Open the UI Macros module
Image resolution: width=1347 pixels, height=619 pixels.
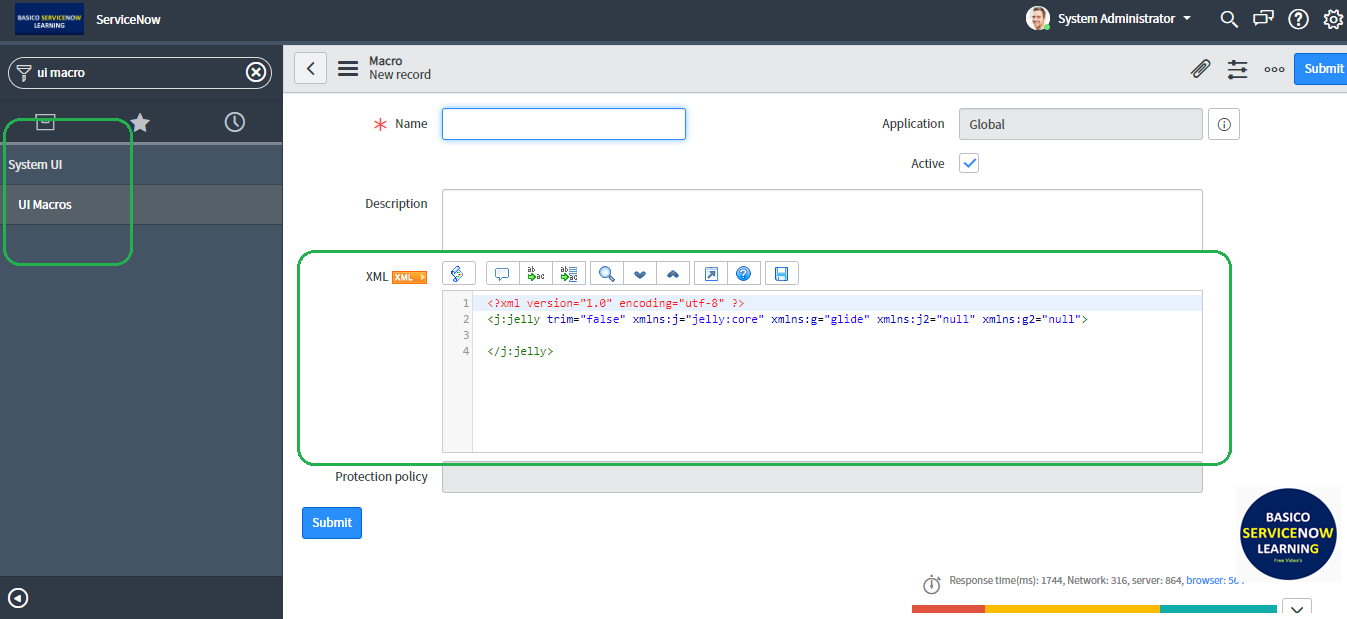[141, 204]
